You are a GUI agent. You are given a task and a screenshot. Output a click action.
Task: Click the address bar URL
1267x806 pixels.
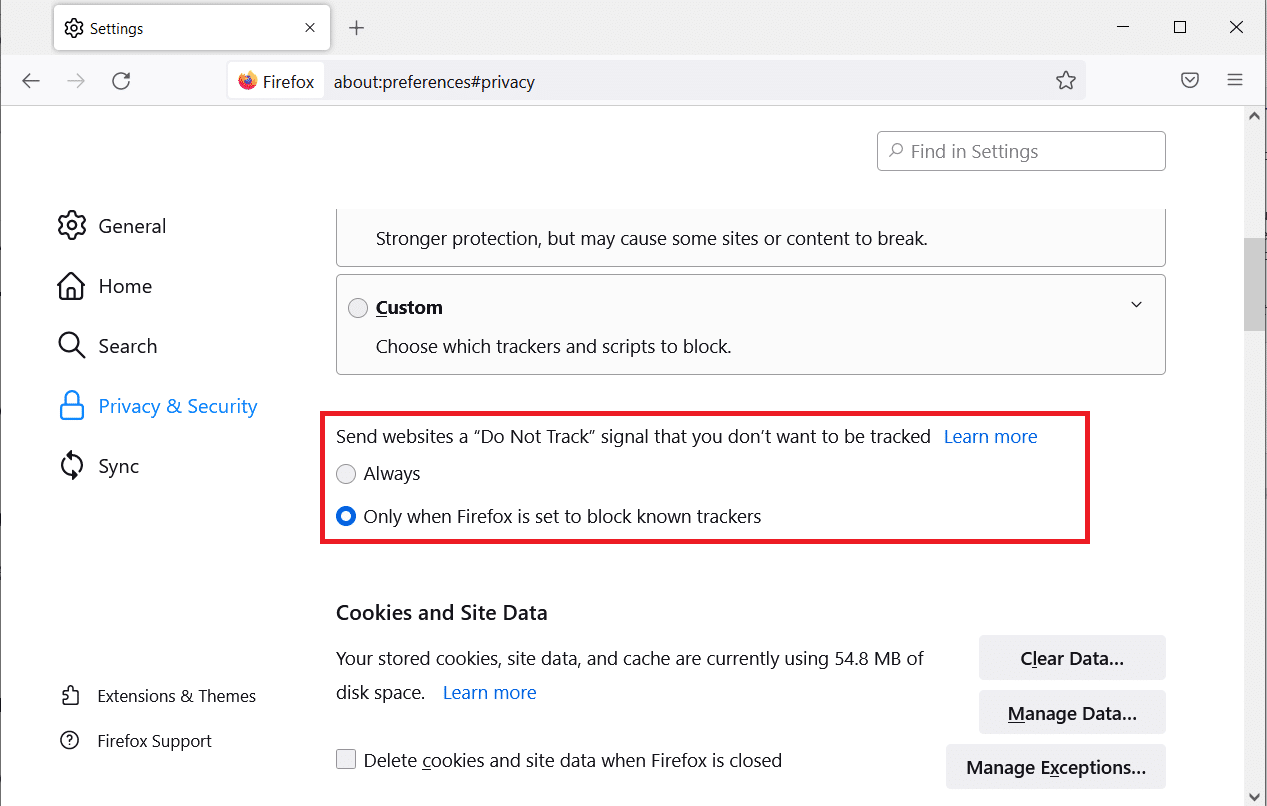[x=434, y=81]
